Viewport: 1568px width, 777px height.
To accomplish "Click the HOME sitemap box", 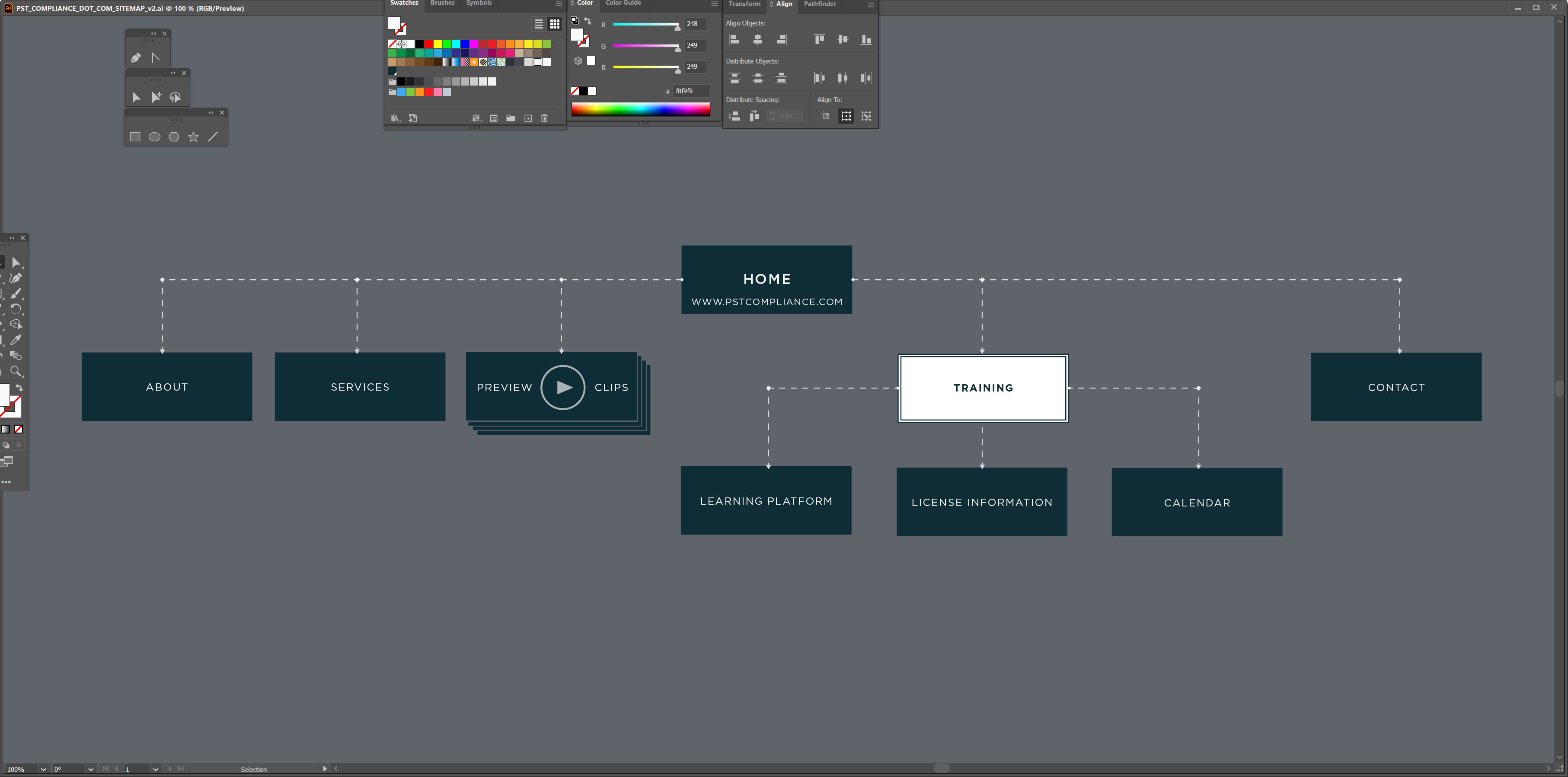I will pos(767,280).
